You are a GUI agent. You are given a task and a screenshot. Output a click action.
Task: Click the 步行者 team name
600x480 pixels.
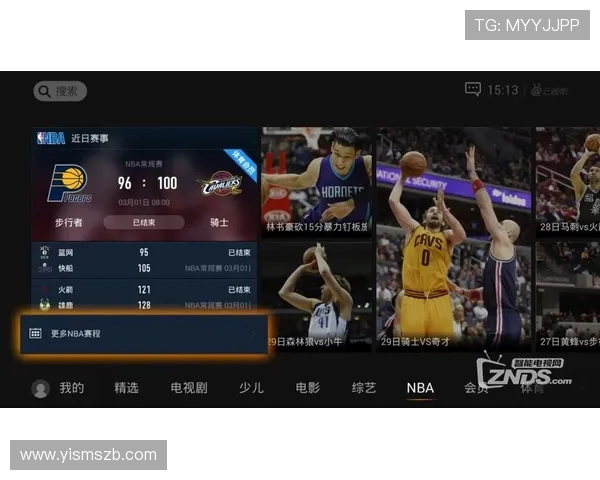(x=68, y=222)
